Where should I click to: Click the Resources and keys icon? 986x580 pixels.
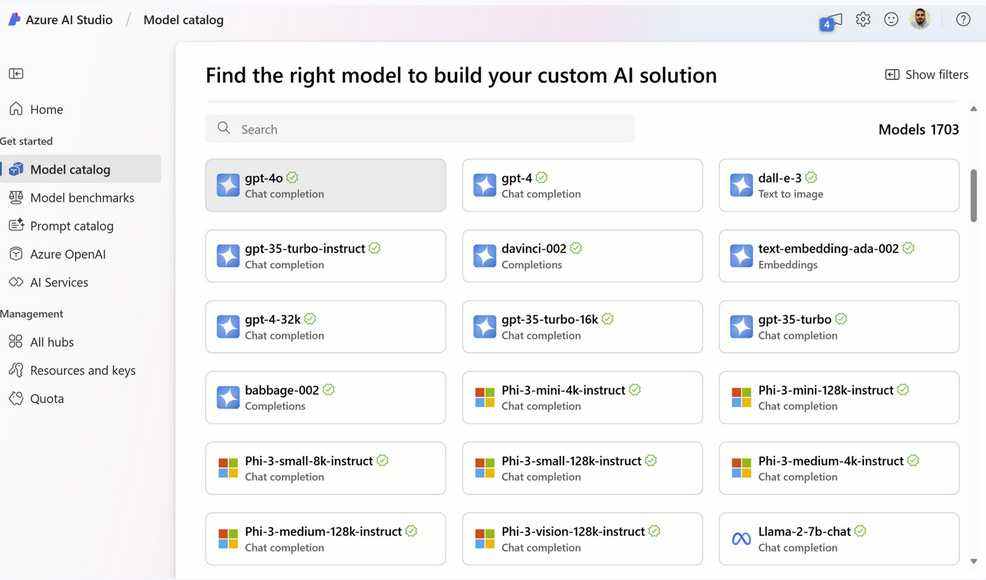(x=16, y=370)
